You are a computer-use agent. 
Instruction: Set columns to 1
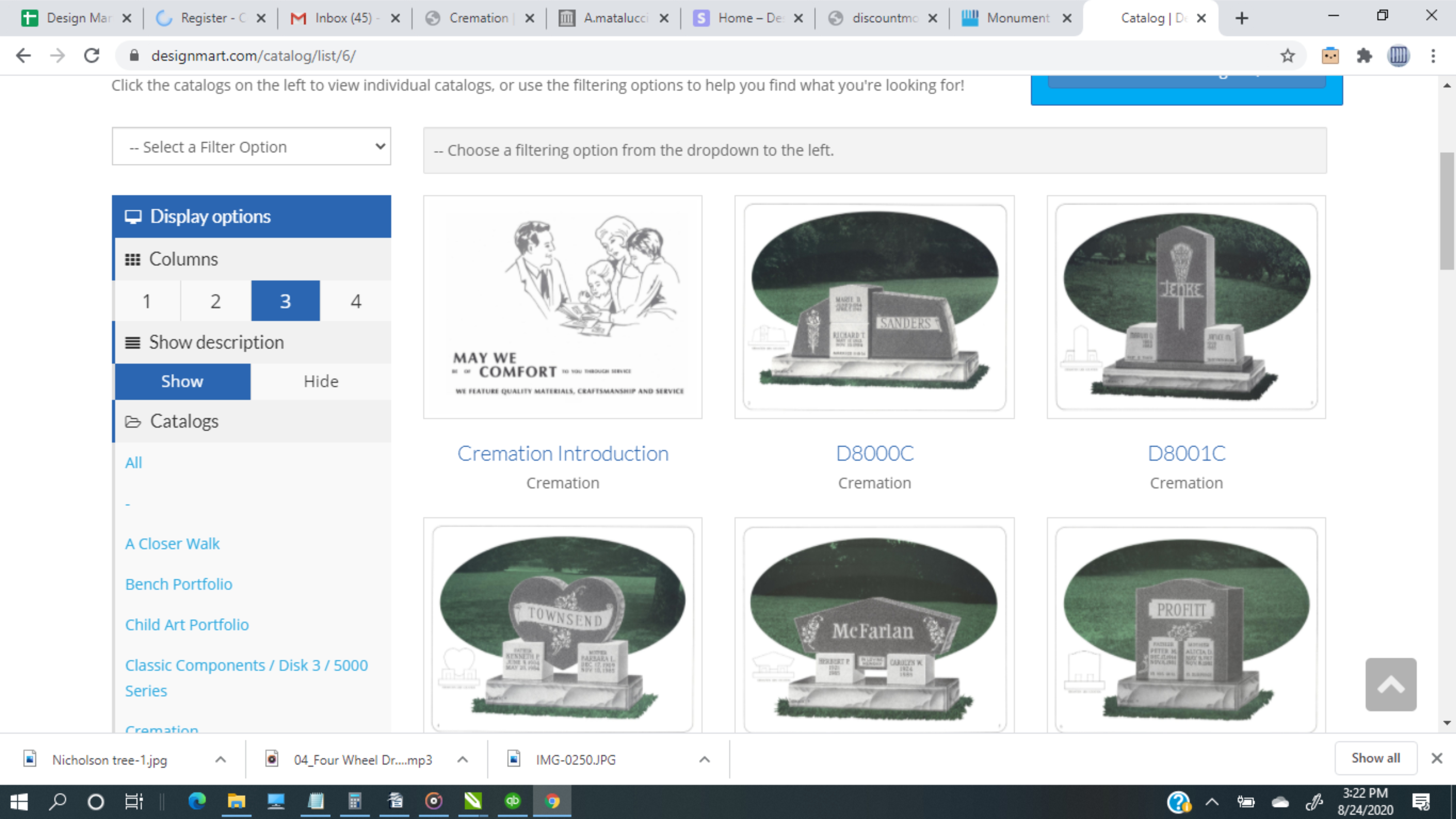click(147, 301)
